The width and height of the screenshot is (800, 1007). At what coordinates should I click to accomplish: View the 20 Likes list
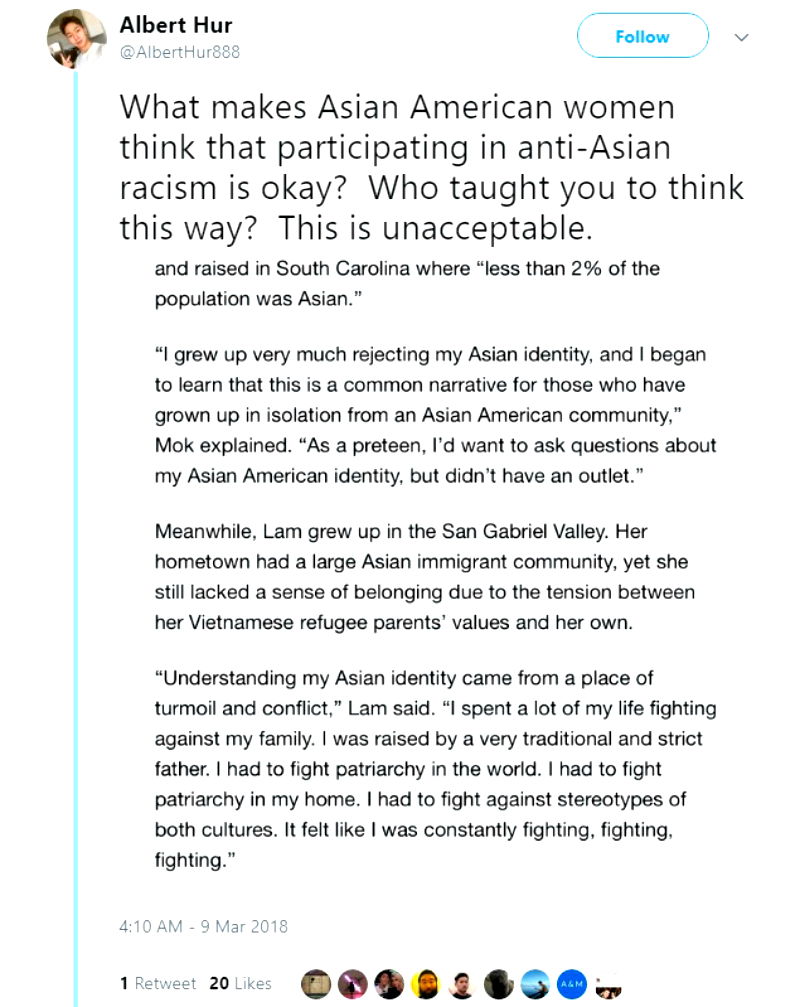pos(240,983)
